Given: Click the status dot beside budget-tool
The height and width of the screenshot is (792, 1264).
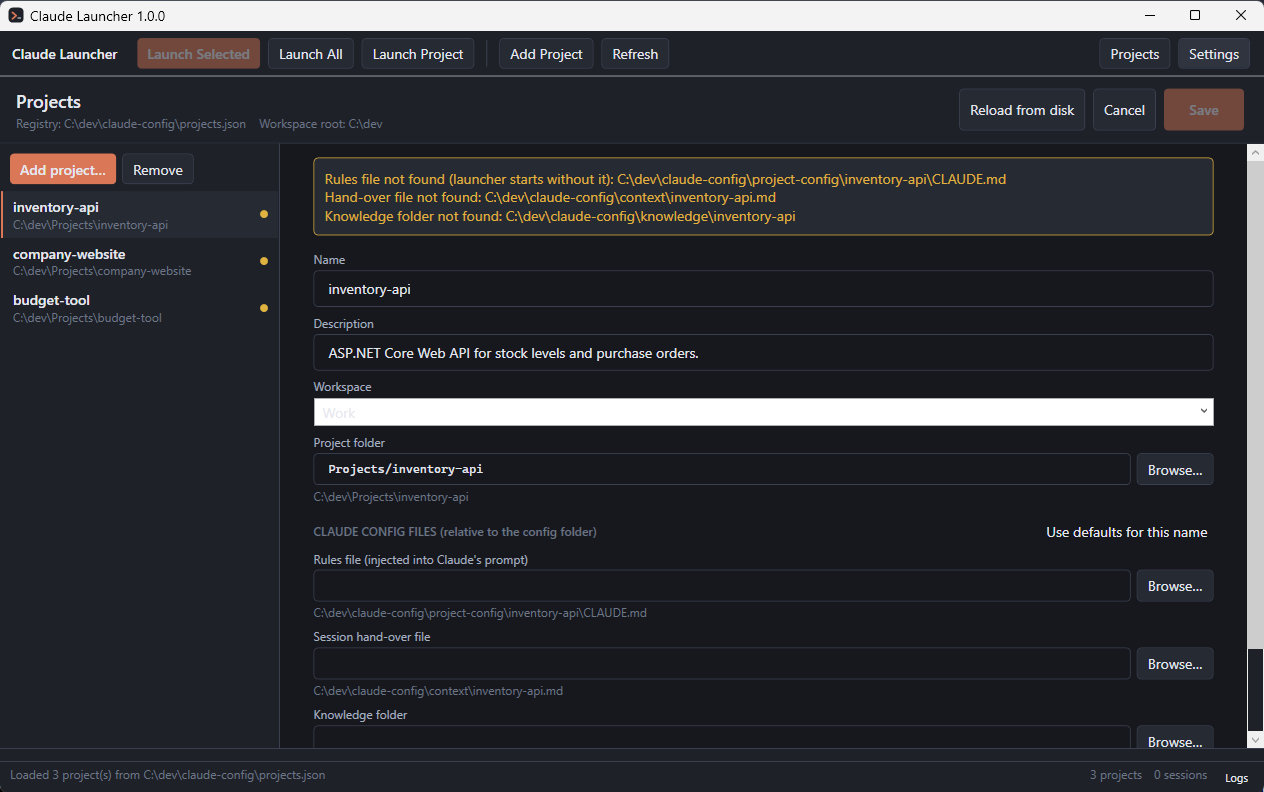Looking at the screenshot, I should click(264, 308).
